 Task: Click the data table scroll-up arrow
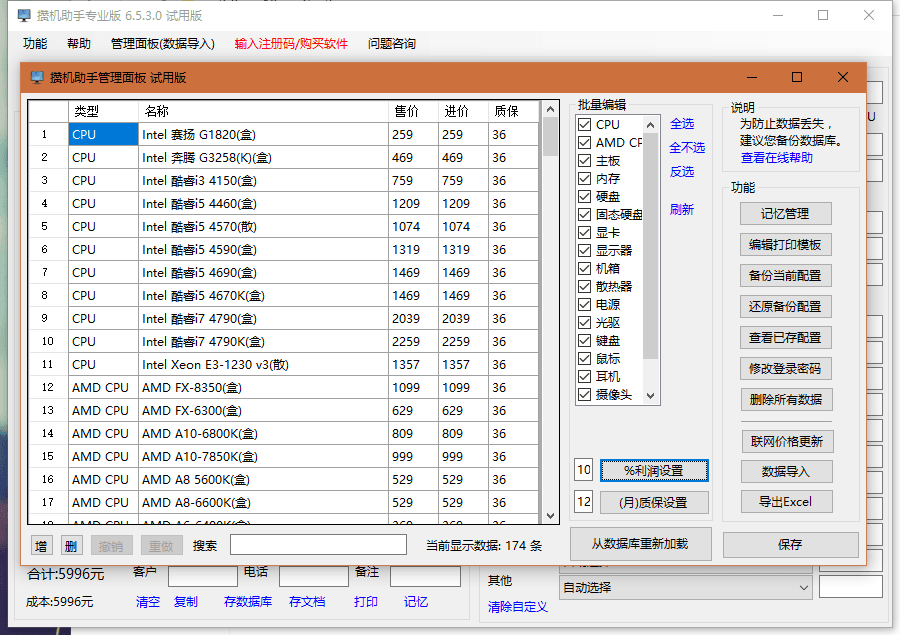[550, 109]
